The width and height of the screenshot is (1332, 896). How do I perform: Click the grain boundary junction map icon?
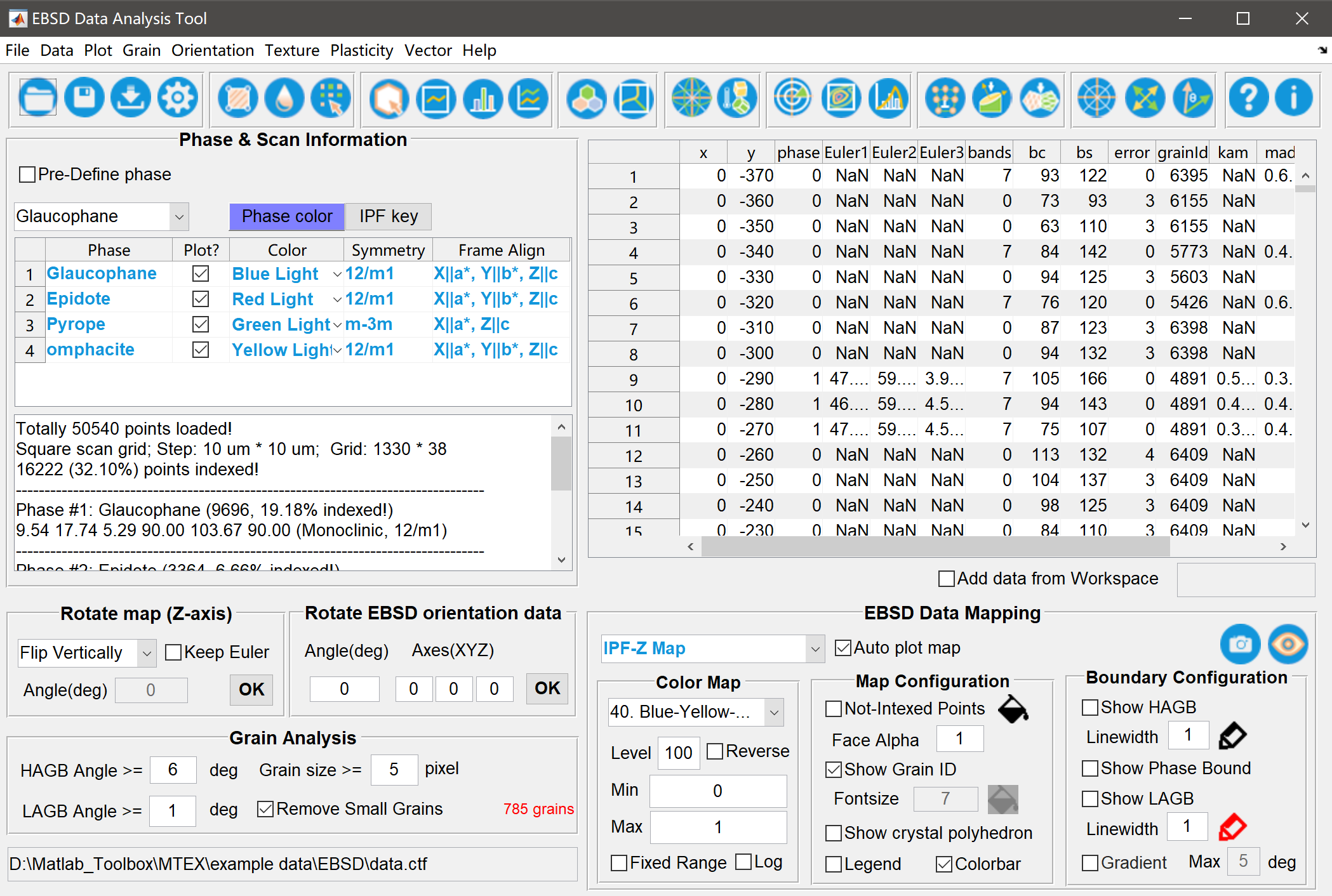click(634, 98)
